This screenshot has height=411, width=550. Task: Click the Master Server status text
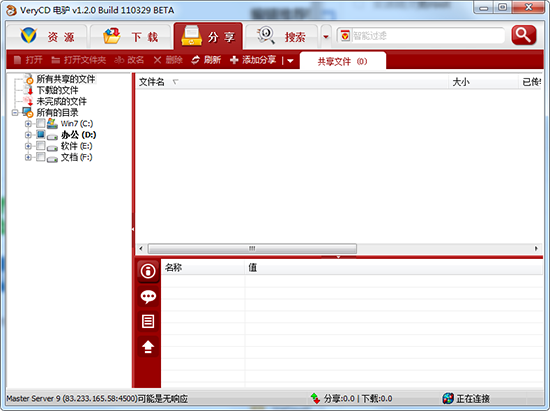pyautogui.click(x=97, y=399)
